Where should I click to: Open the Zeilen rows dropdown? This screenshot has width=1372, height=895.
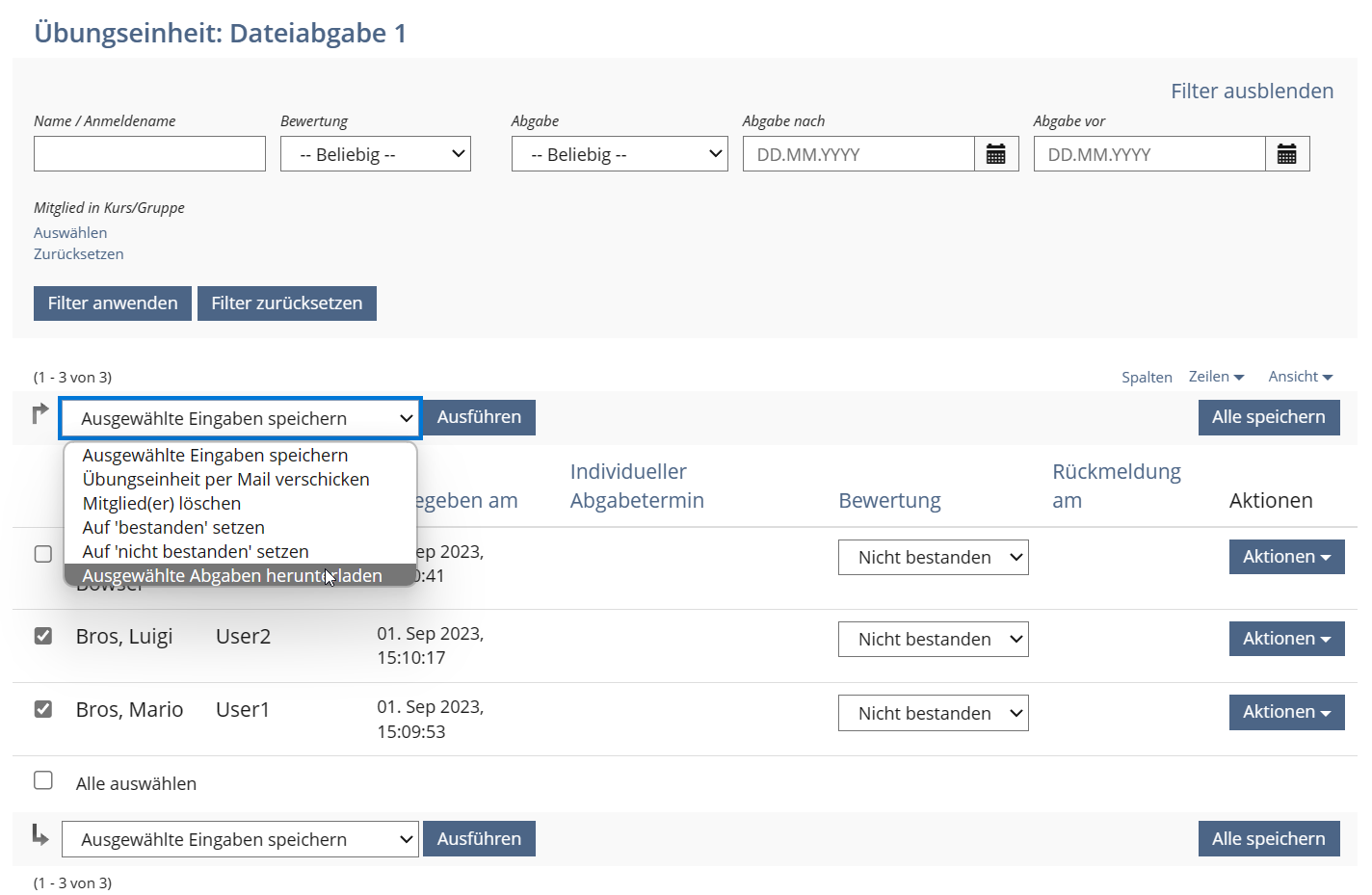(1216, 377)
